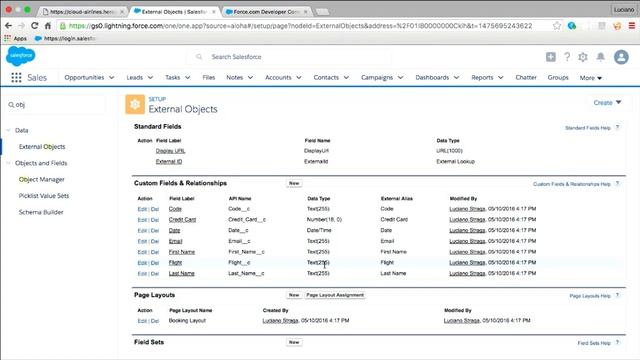The height and width of the screenshot is (360, 640).
Task: Open the Groups nav tab
Action: coord(558,78)
